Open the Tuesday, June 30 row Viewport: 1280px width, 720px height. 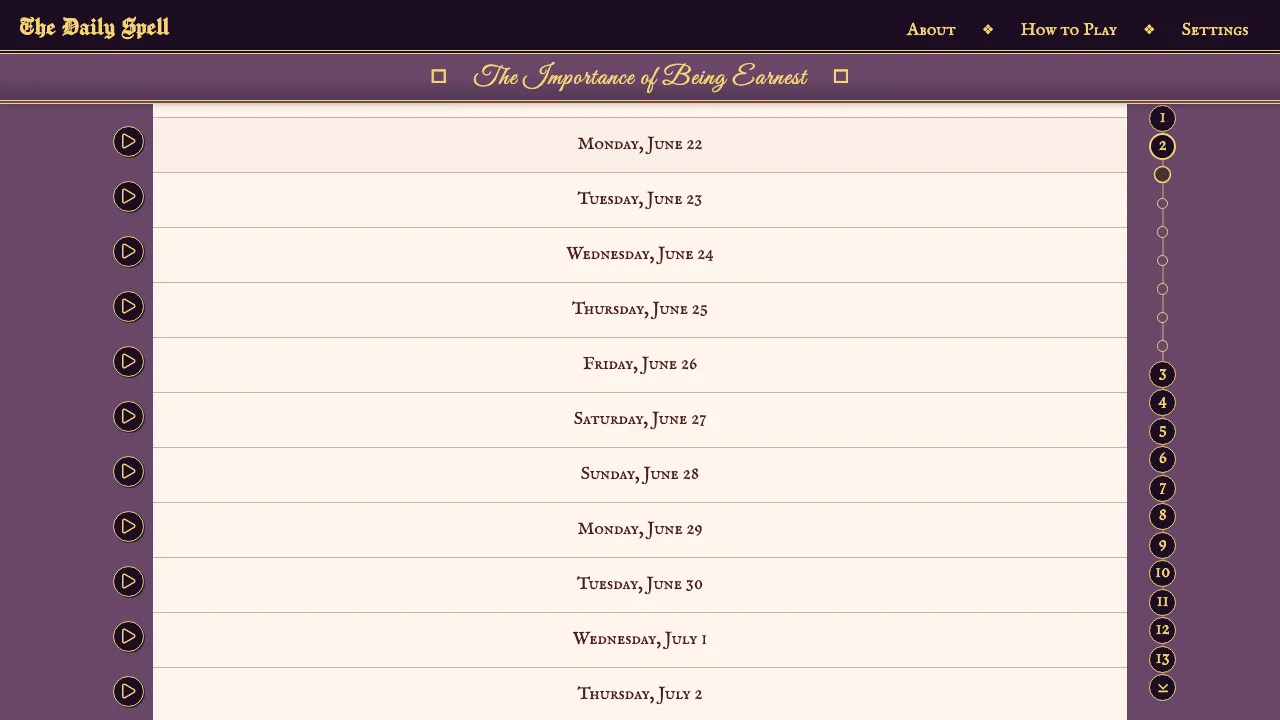(640, 585)
